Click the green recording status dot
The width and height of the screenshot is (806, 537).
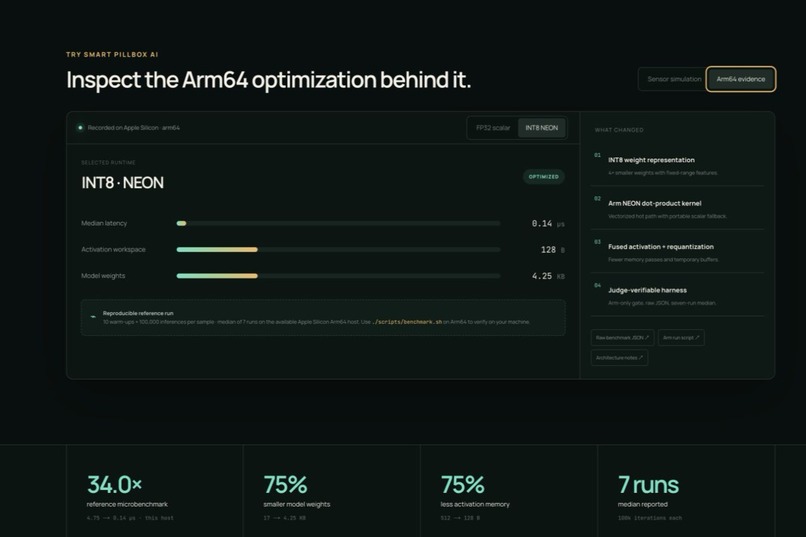click(x=80, y=127)
